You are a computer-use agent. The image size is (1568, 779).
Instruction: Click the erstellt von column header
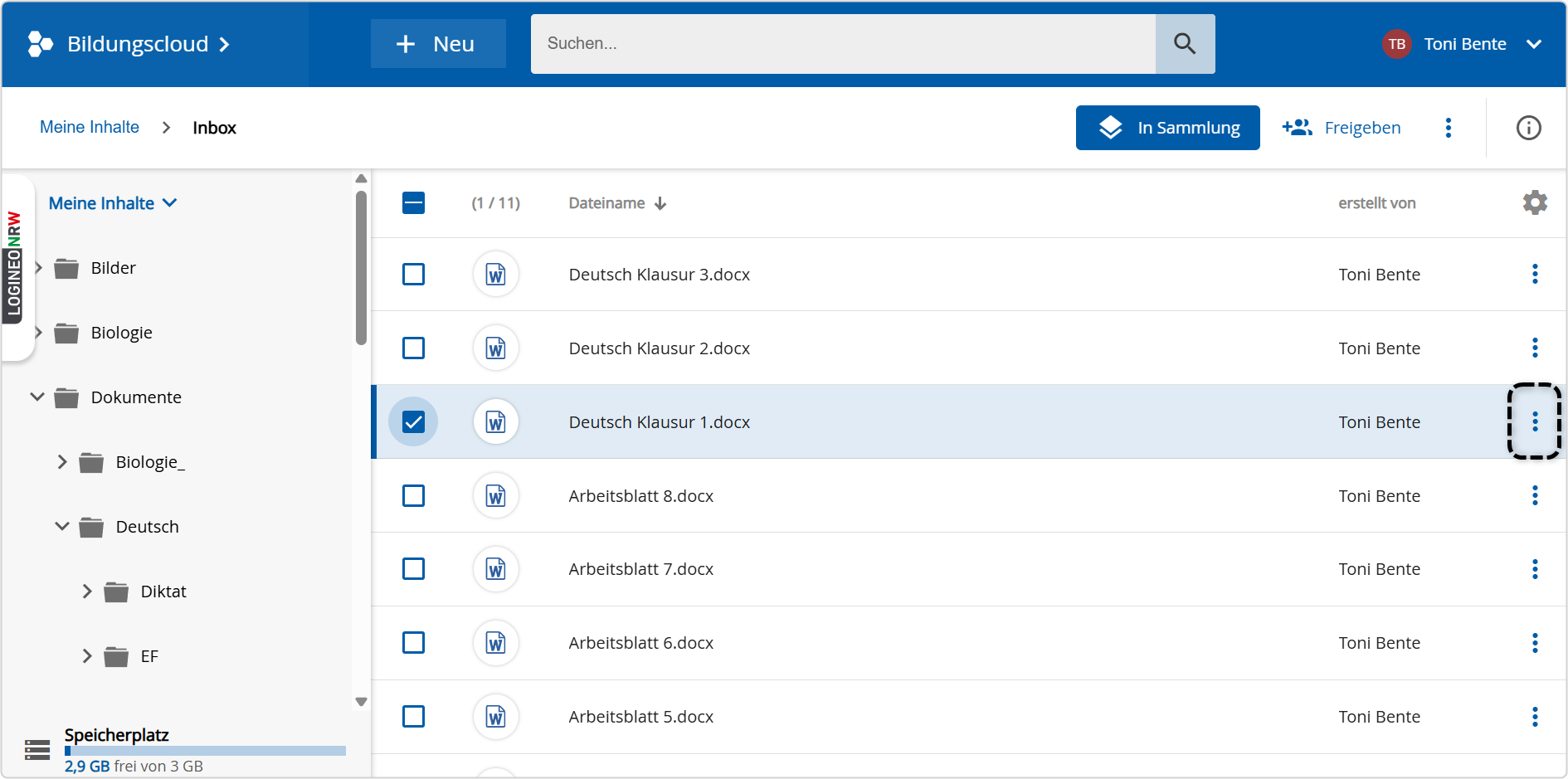pyautogui.click(x=1377, y=203)
